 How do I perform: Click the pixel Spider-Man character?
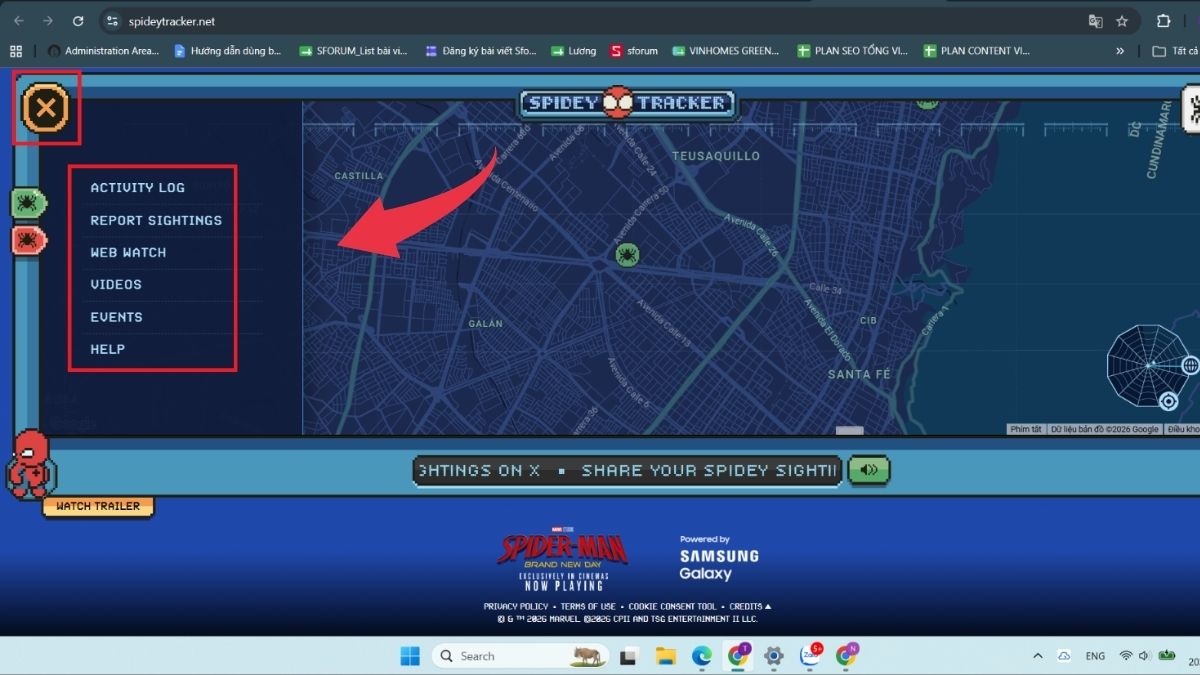(30, 463)
